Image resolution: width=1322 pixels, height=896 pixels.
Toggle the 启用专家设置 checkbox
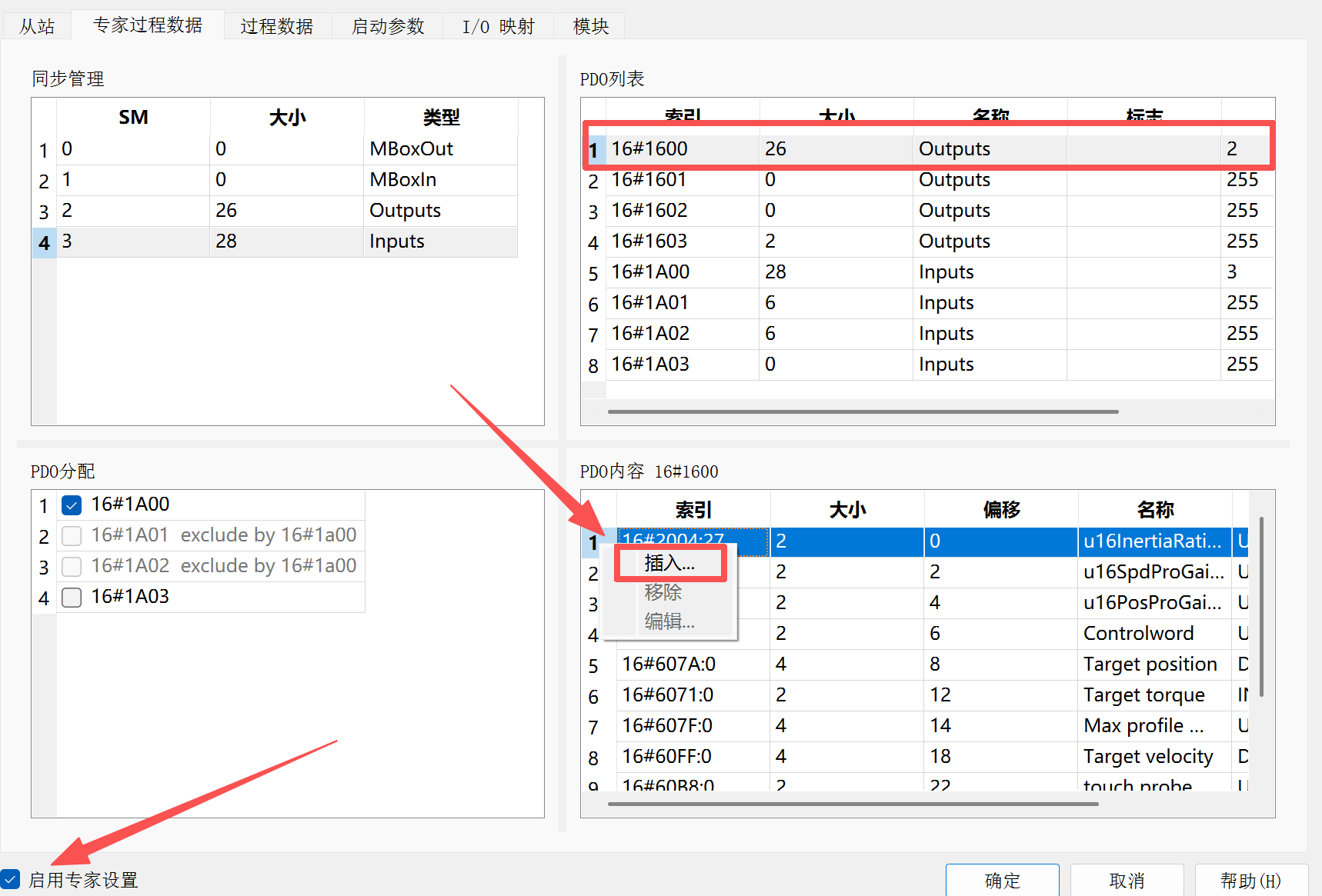(x=10, y=879)
